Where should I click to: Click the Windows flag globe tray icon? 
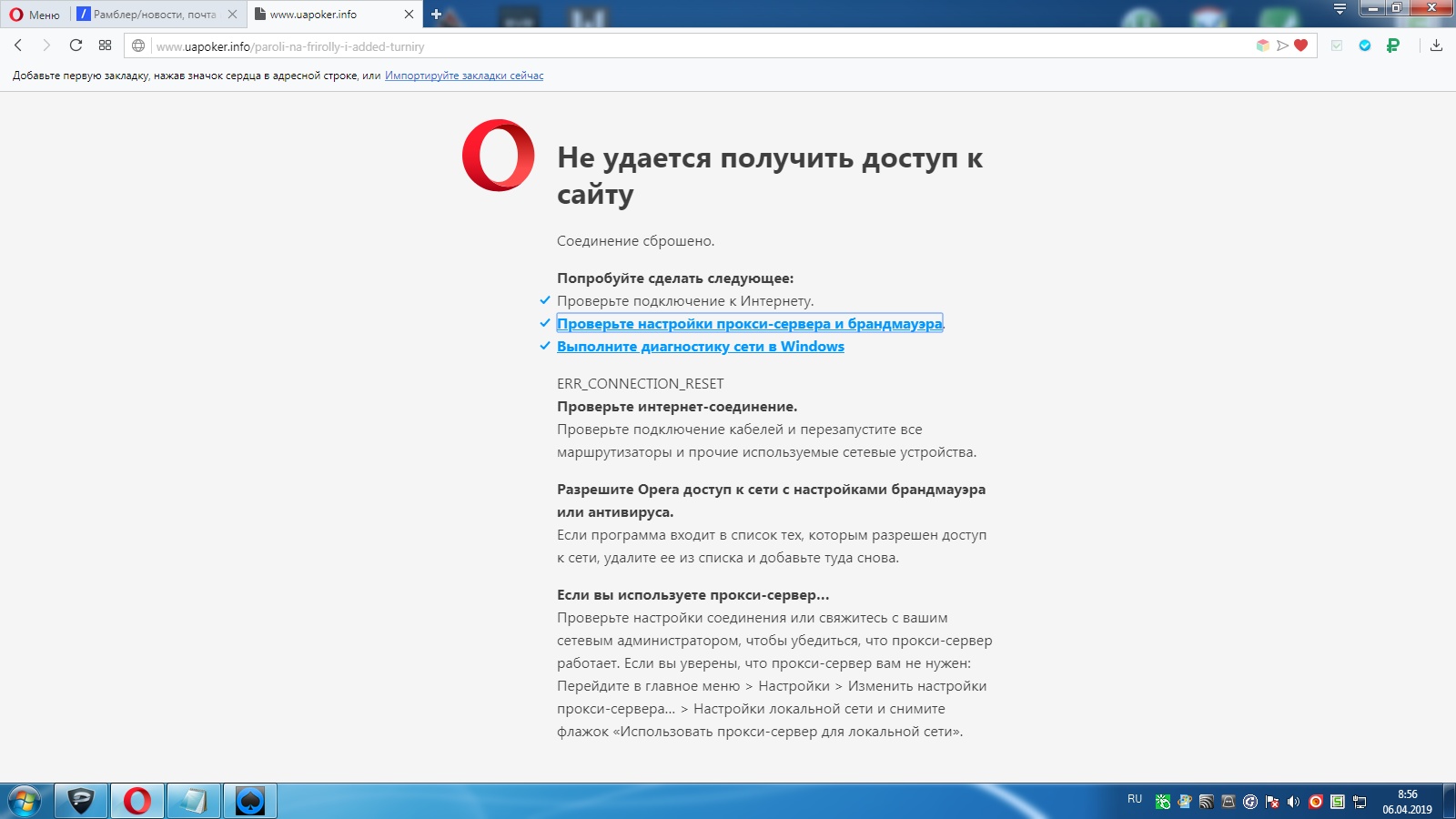click(x=1185, y=802)
